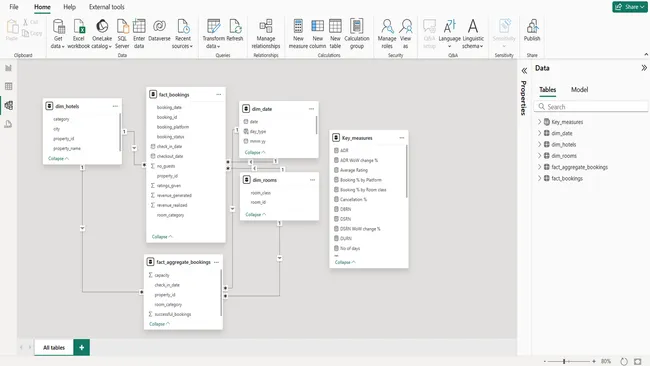650x366 pixels.
Task: Collapse the dim_date table card
Action: pos(255,152)
